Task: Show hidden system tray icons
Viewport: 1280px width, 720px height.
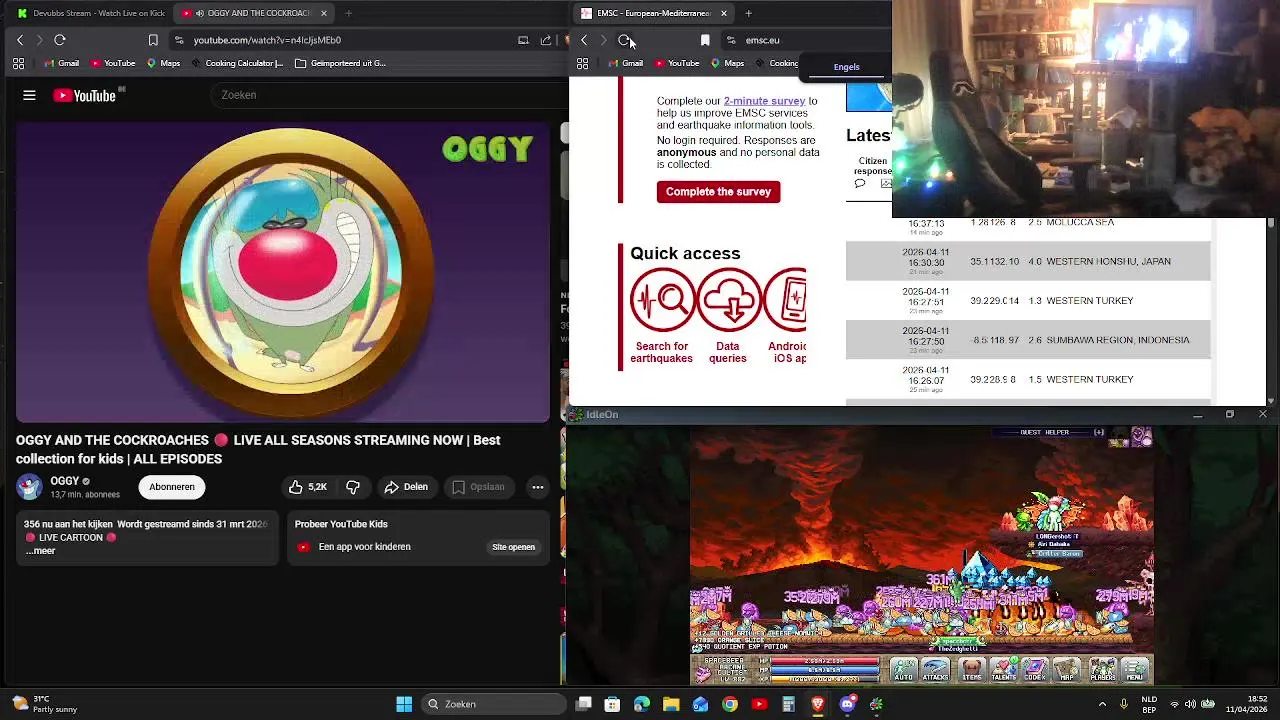Action: click(1103, 704)
